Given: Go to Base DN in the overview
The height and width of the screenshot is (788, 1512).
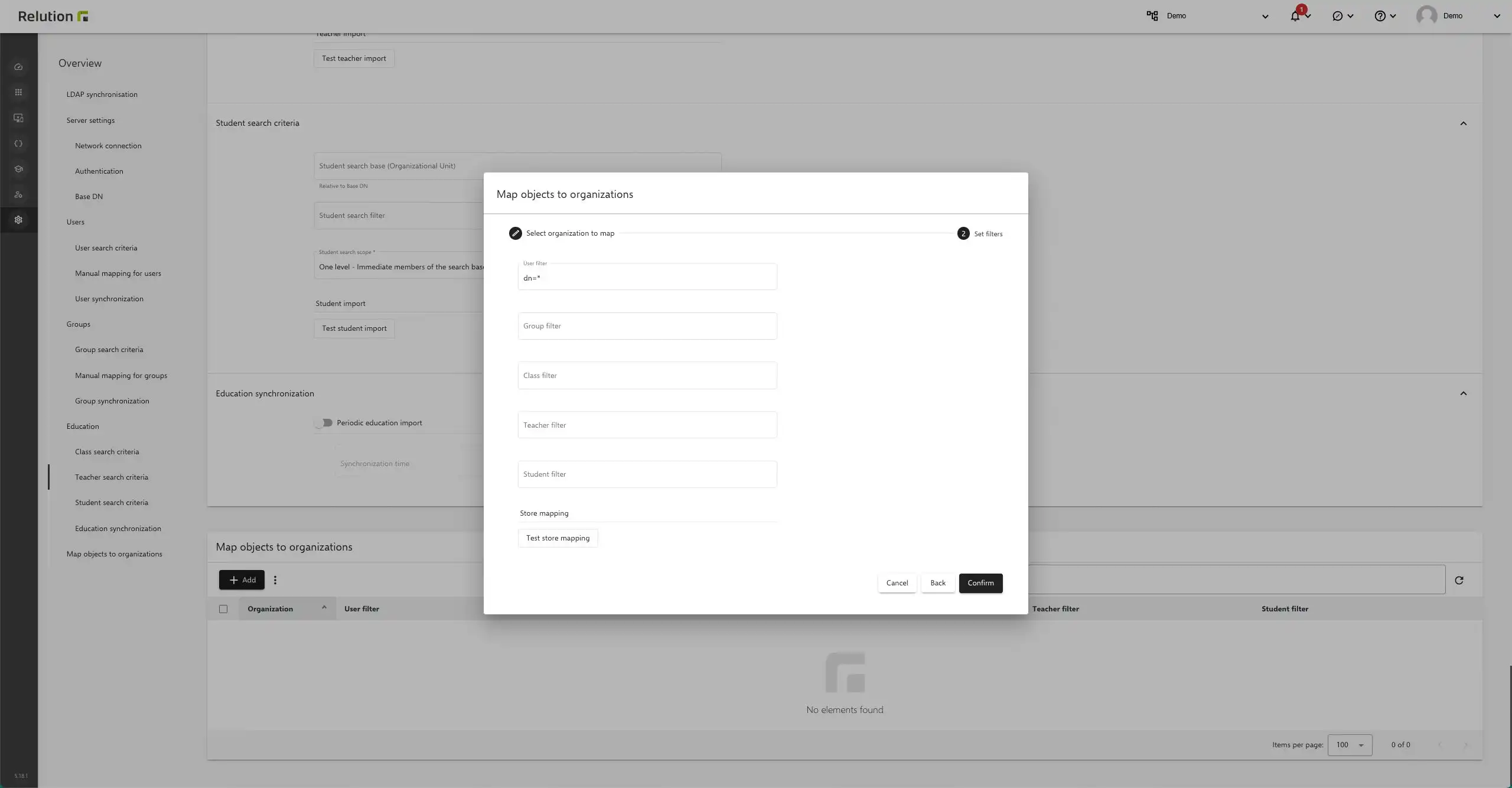Looking at the screenshot, I should (x=89, y=197).
